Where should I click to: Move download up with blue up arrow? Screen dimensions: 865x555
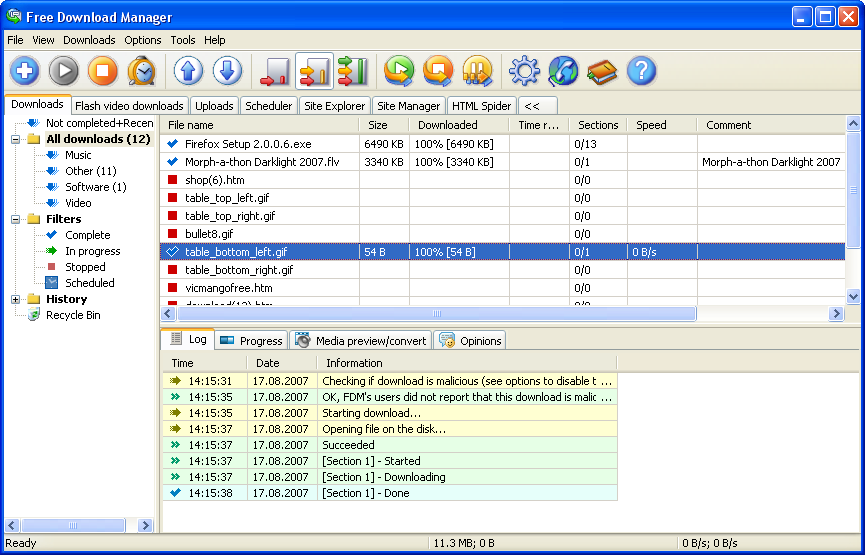pyautogui.click(x=188, y=71)
